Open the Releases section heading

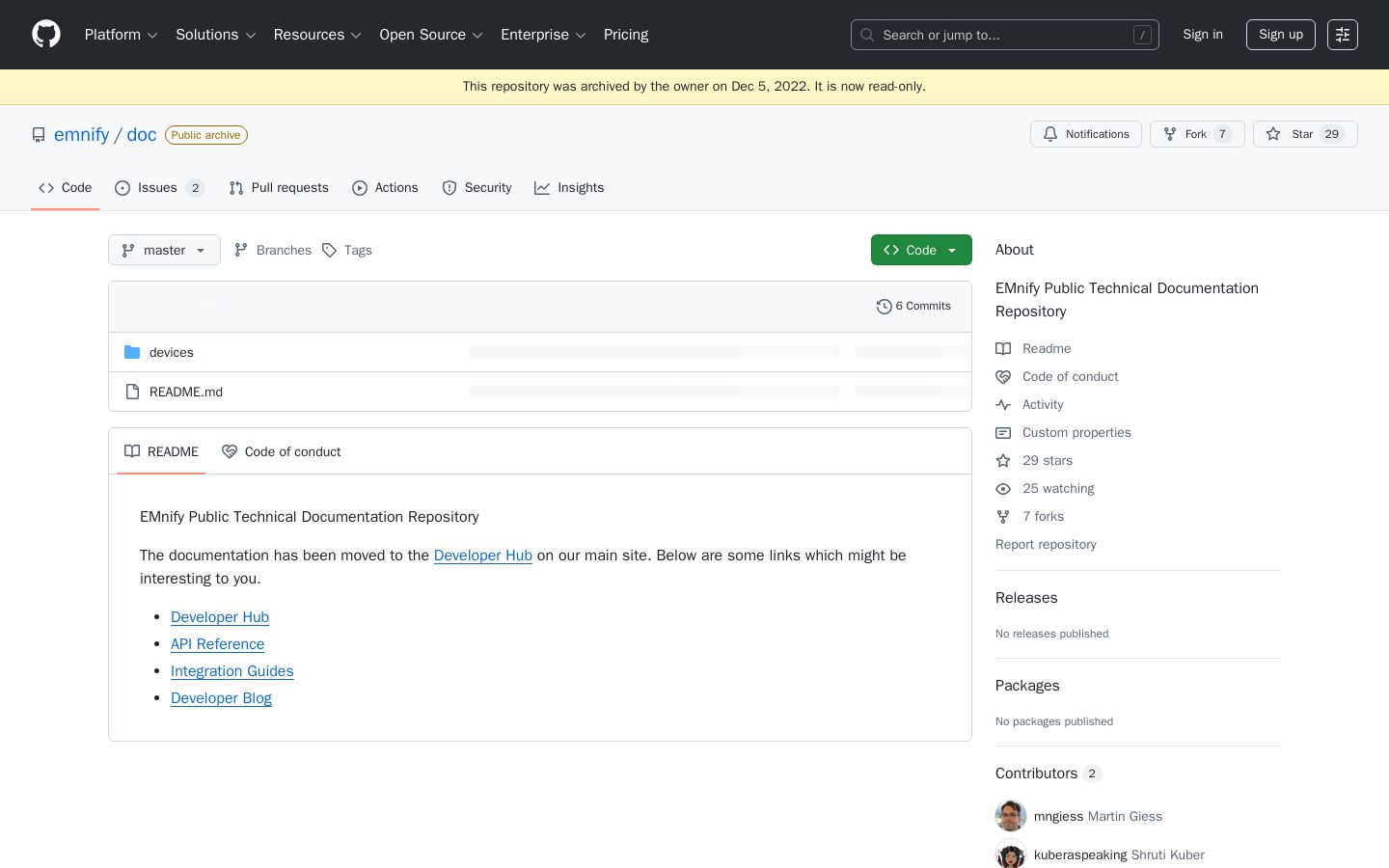[x=1026, y=598]
